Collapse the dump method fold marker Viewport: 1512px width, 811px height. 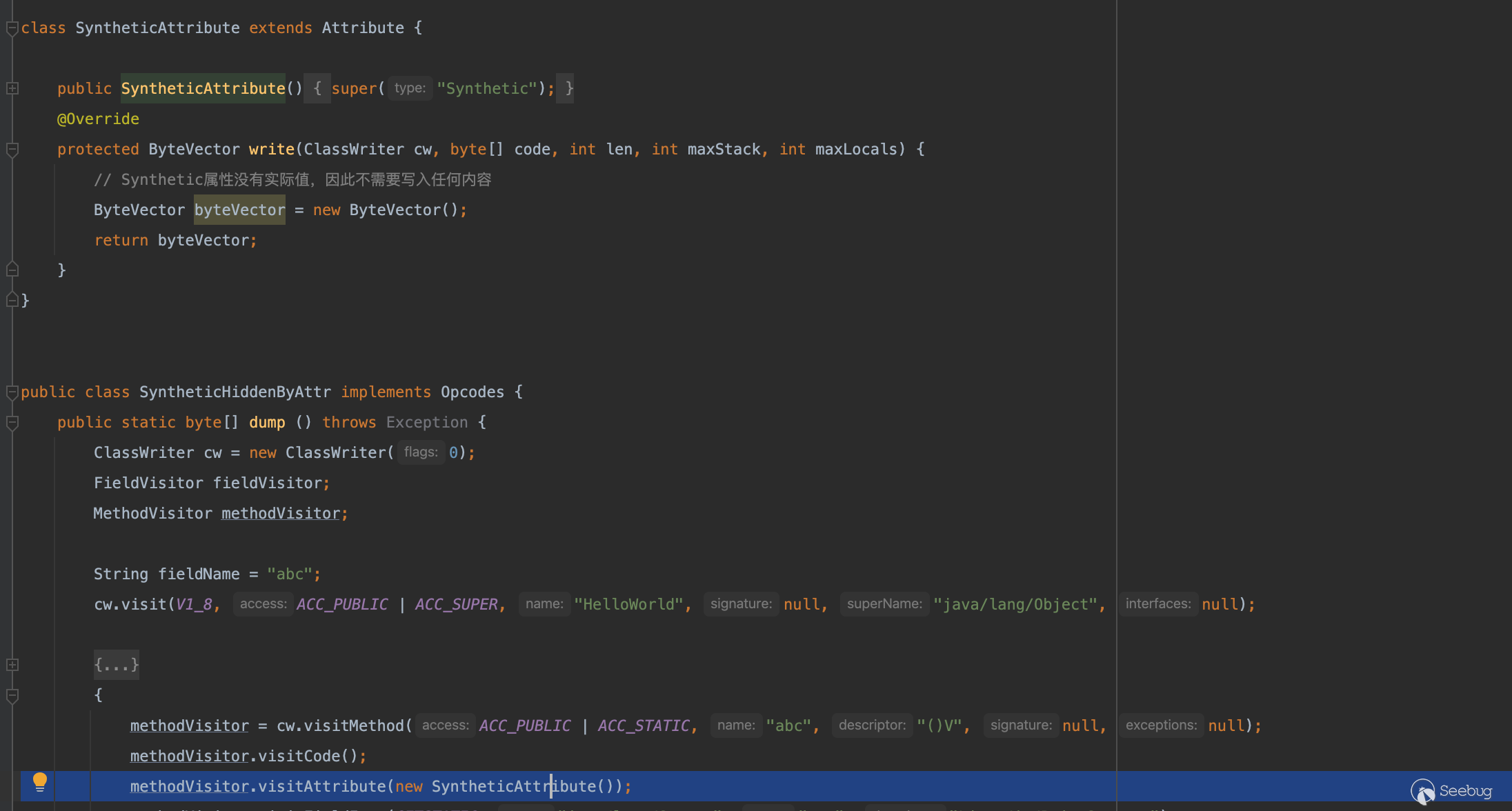[x=12, y=423]
